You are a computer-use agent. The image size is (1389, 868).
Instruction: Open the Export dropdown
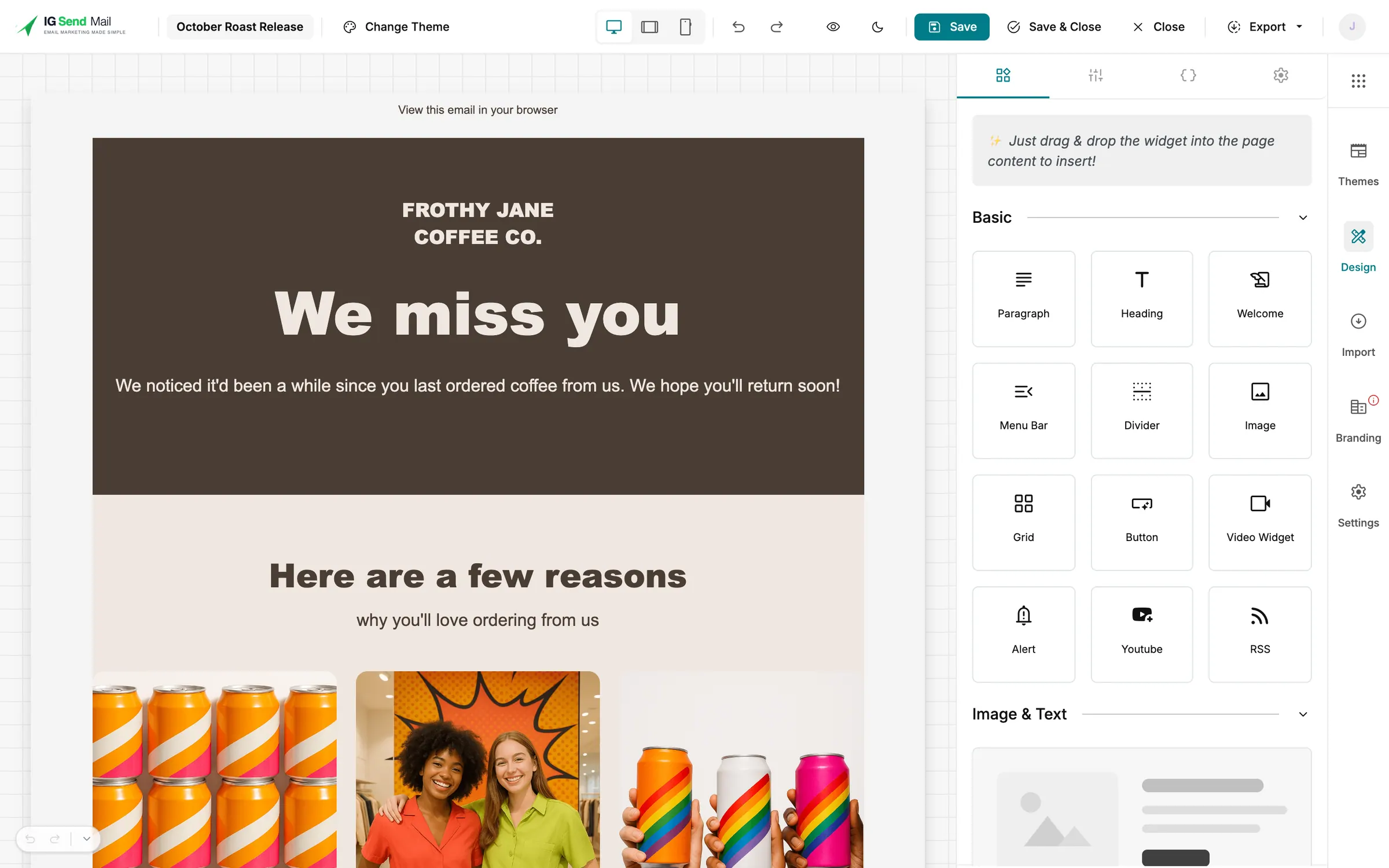click(x=1265, y=27)
